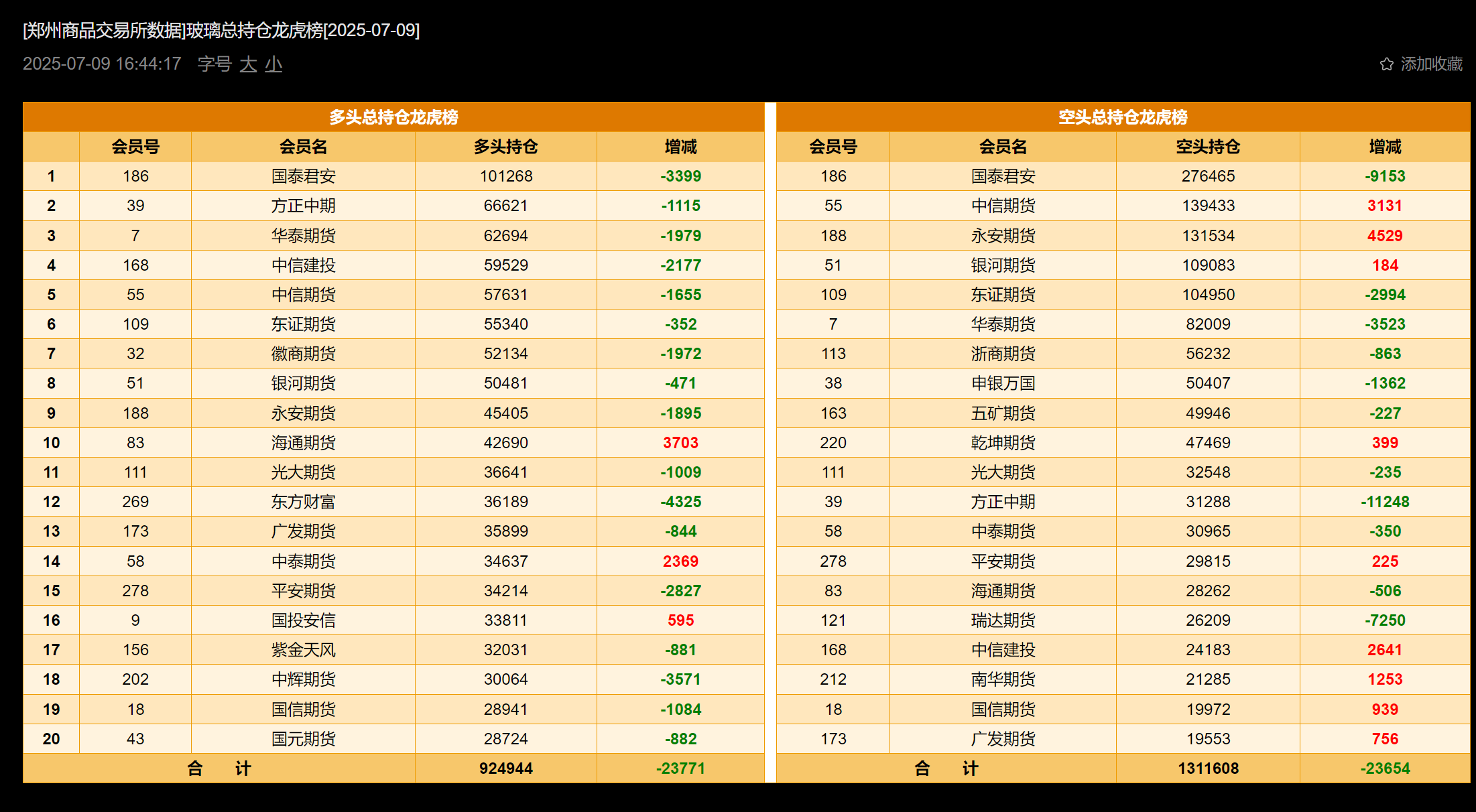Click the 中辉期货 member name

pos(303,679)
